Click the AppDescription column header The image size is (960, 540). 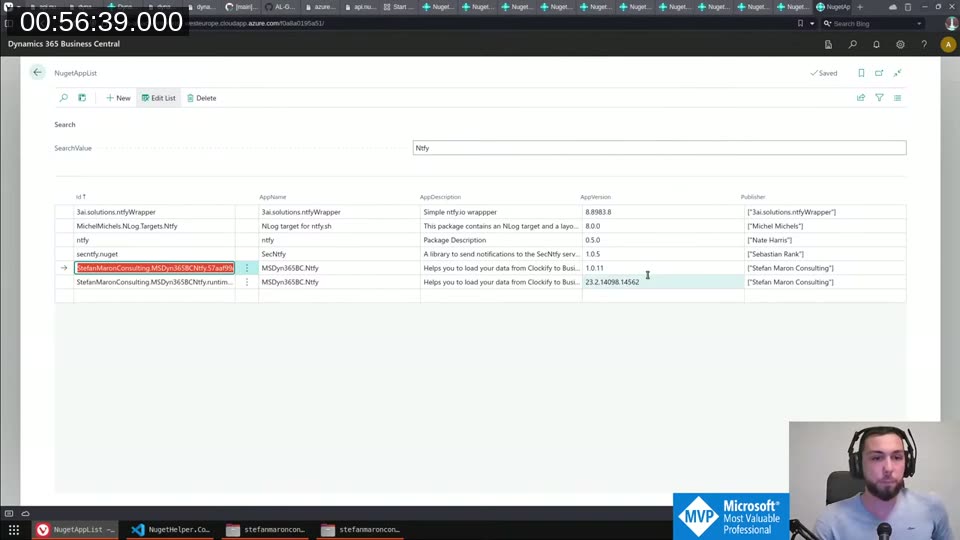[440, 197]
